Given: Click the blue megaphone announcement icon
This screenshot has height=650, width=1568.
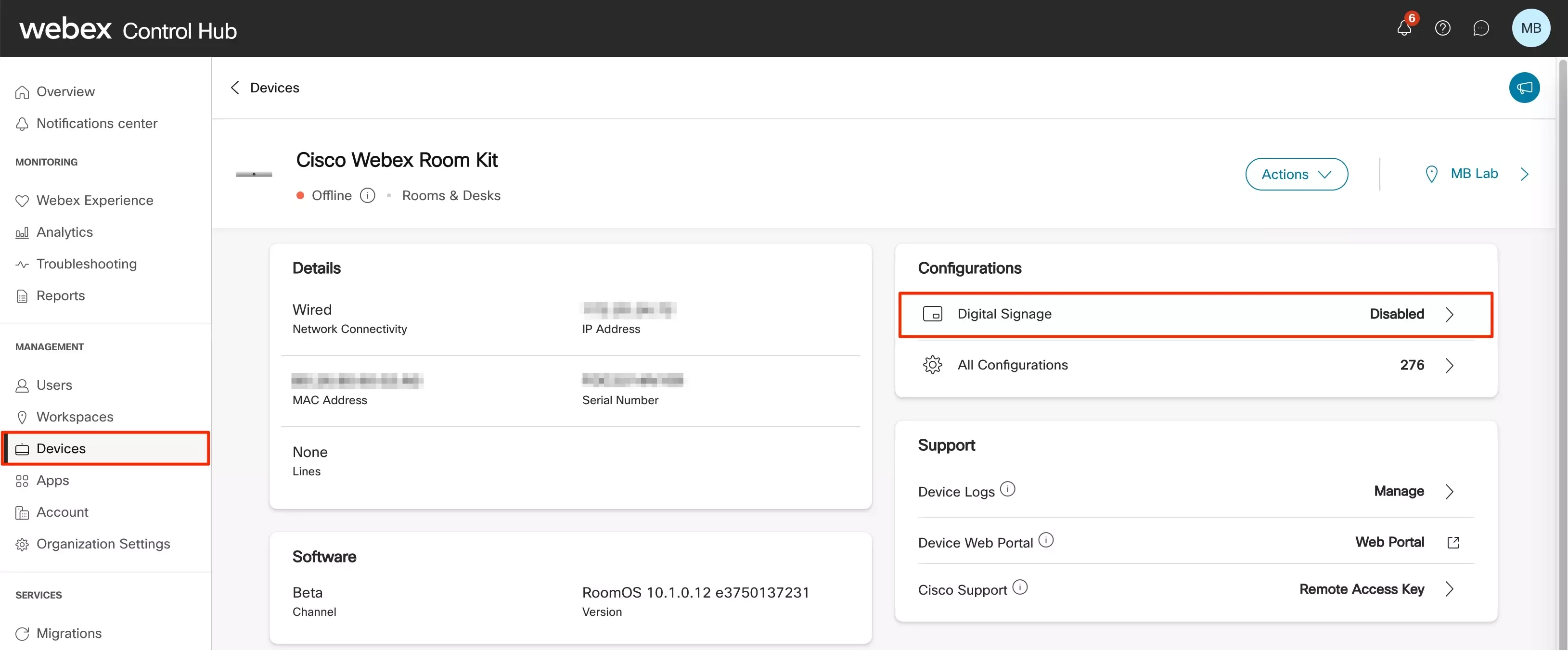Looking at the screenshot, I should click(1524, 88).
